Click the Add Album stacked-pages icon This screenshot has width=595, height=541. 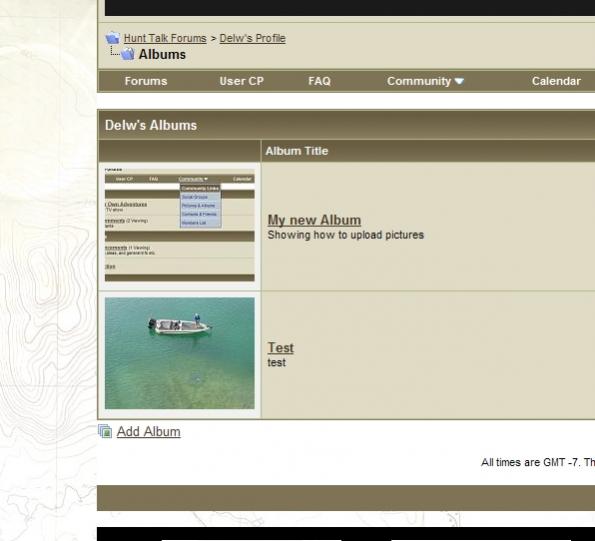coord(105,431)
